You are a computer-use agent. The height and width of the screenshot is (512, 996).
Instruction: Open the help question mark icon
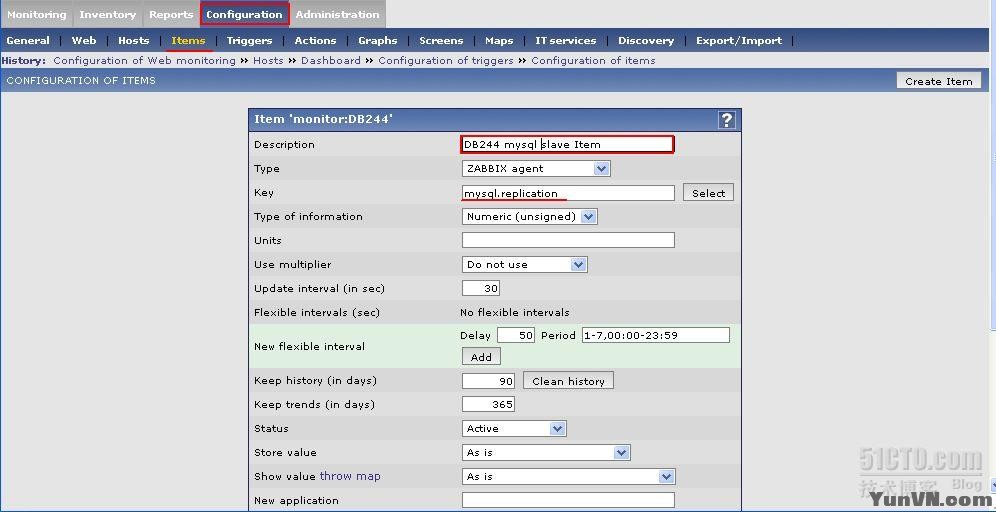click(727, 119)
